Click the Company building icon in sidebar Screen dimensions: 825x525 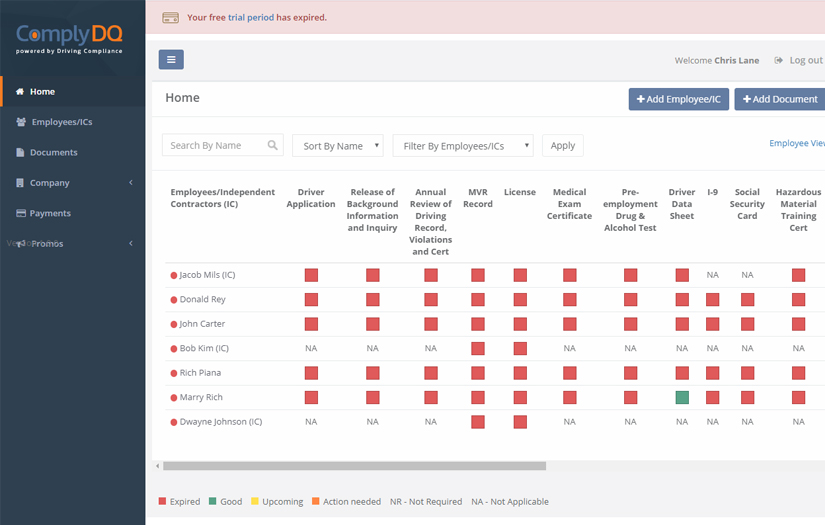(x=20, y=183)
